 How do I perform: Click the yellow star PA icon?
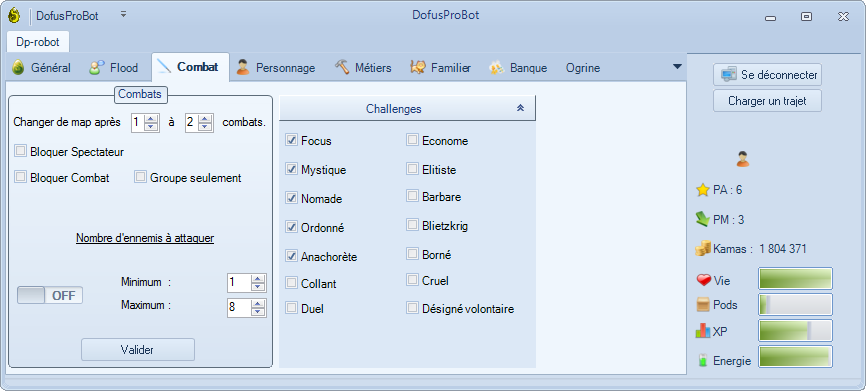(x=703, y=190)
